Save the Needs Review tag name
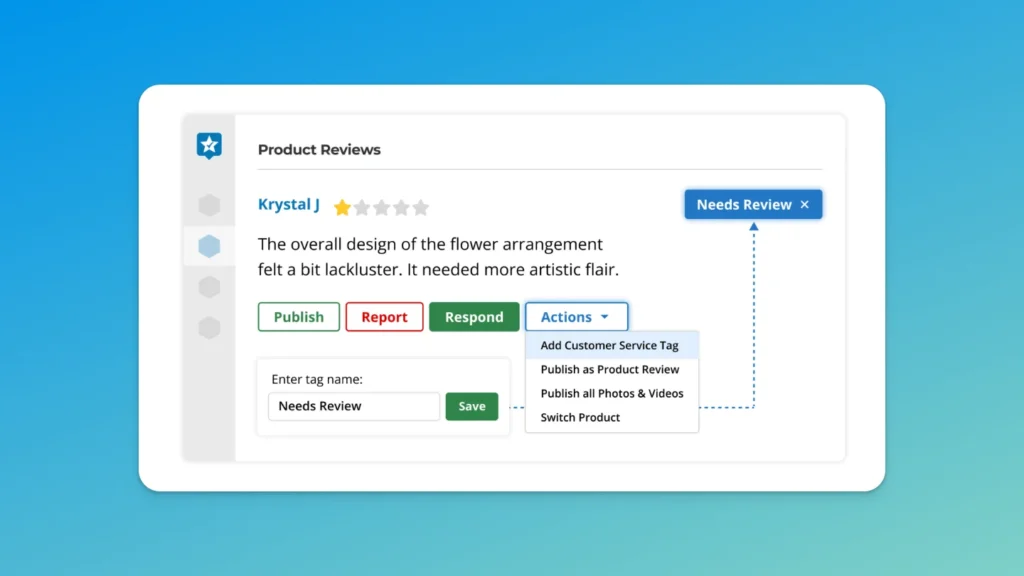The width and height of the screenshot is (1024, 576). coord(471,406)
